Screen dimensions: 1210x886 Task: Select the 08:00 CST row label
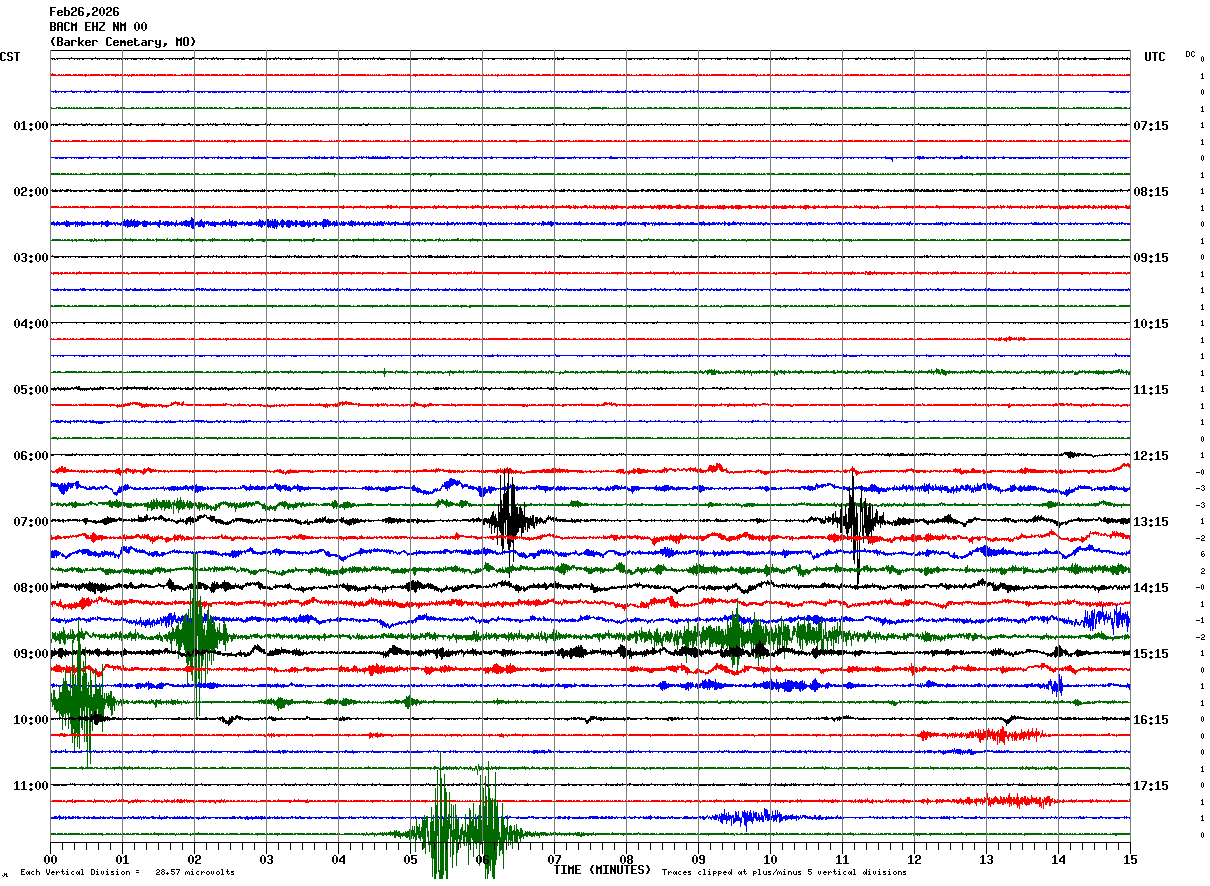(x=31, y=588)
